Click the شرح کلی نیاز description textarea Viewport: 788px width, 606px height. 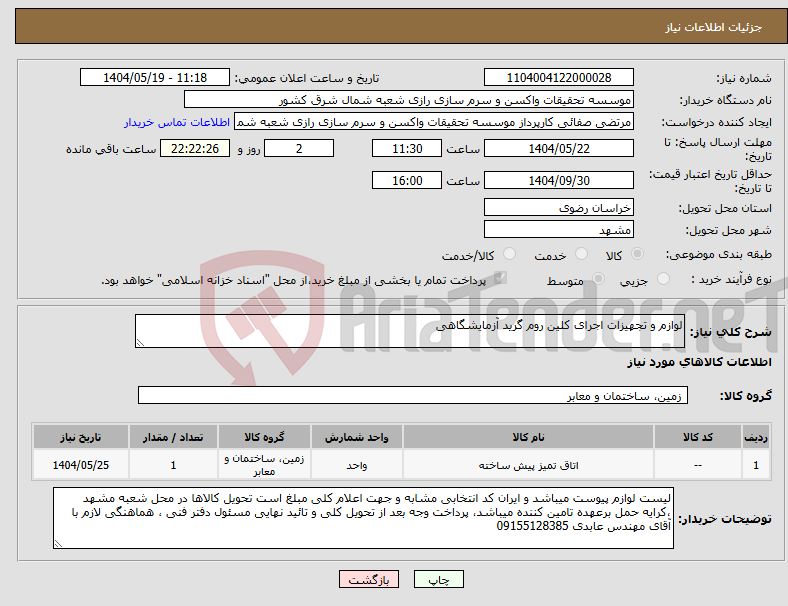410,331
